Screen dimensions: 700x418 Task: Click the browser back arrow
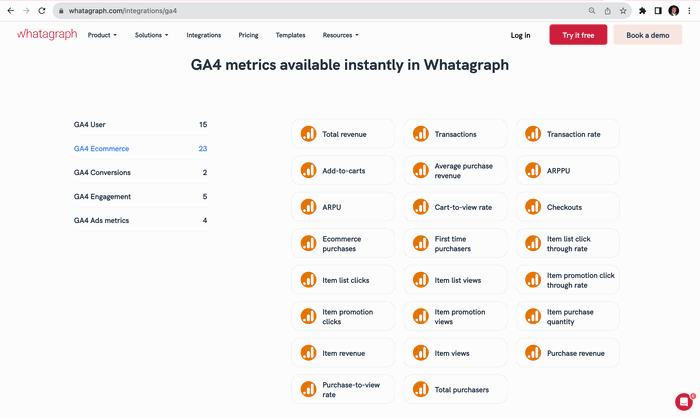[x=11, y=11]
